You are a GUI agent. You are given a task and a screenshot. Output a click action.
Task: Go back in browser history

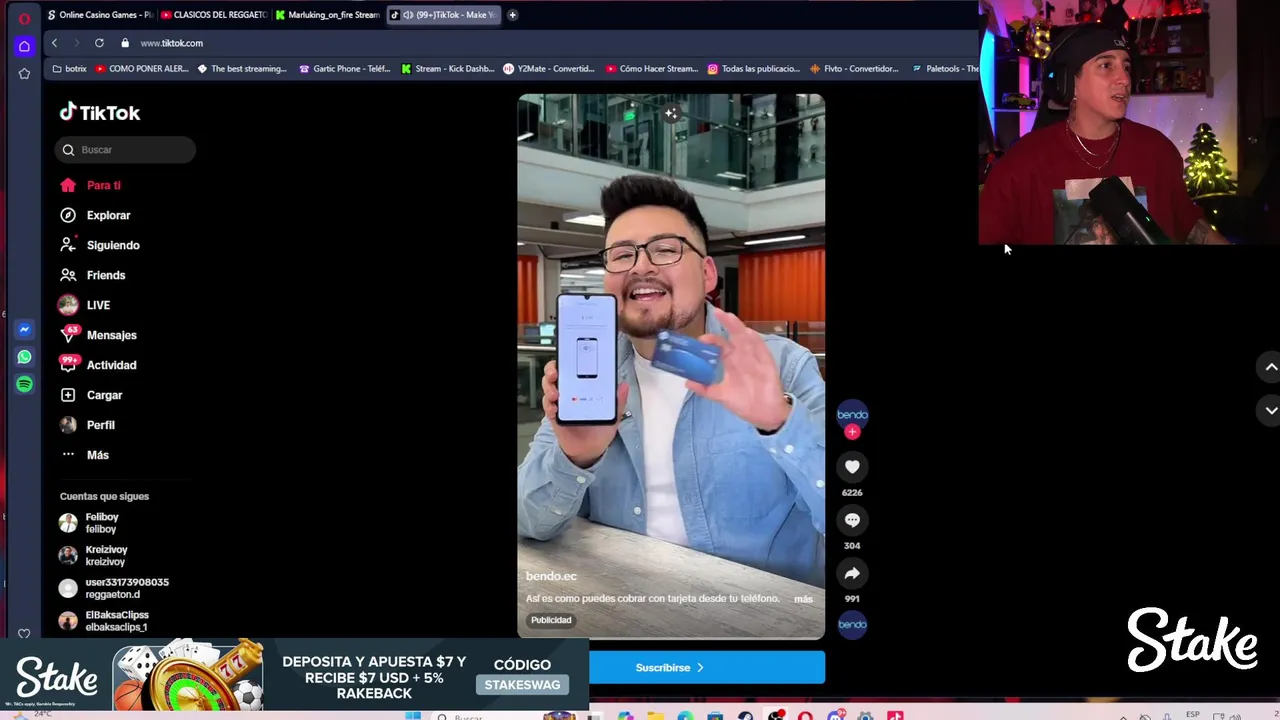click(55, 43)
